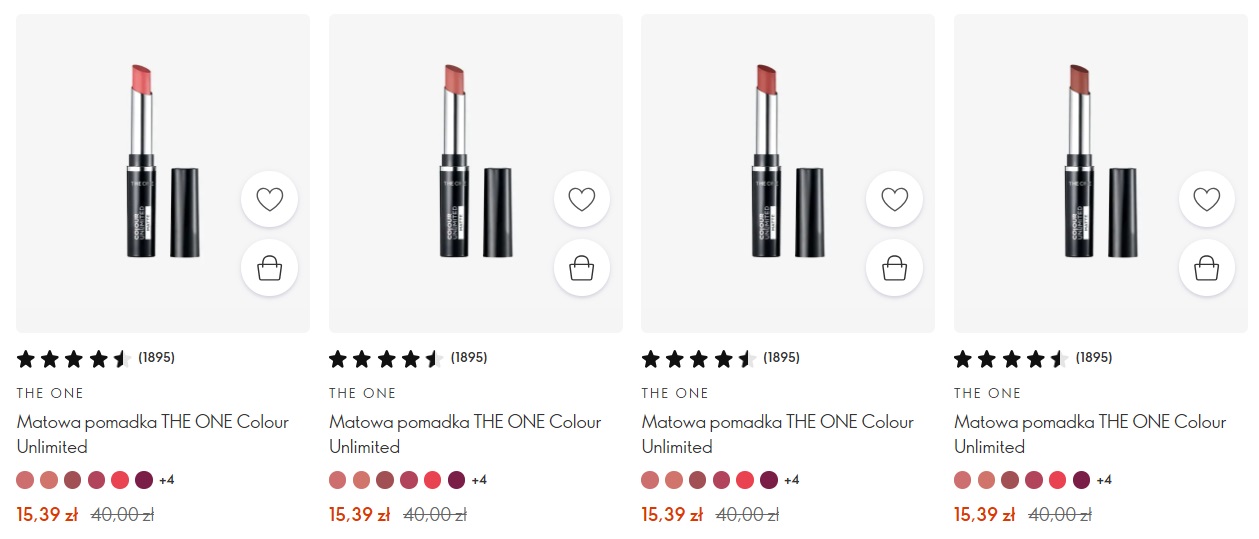1259x539 pixels.
Task: Select third brown swatch on fourth product
Action: point(1010,480)
